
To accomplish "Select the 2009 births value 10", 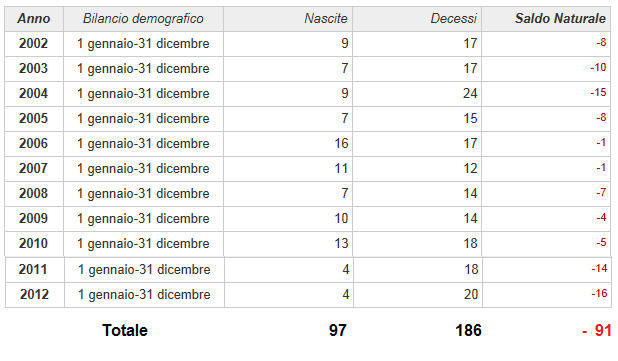I will (341, 218).
